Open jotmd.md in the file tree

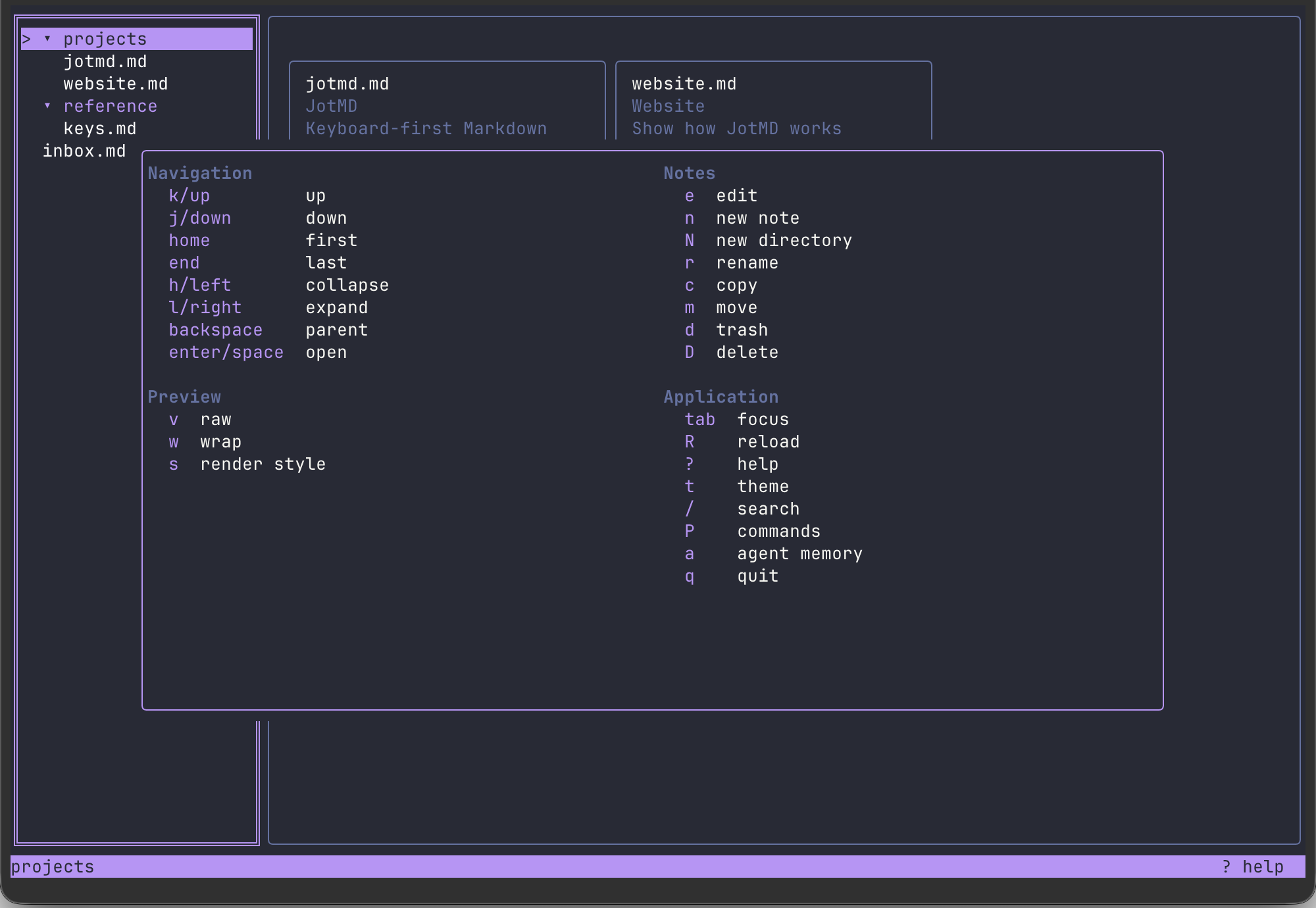click(x=105, y=61)
